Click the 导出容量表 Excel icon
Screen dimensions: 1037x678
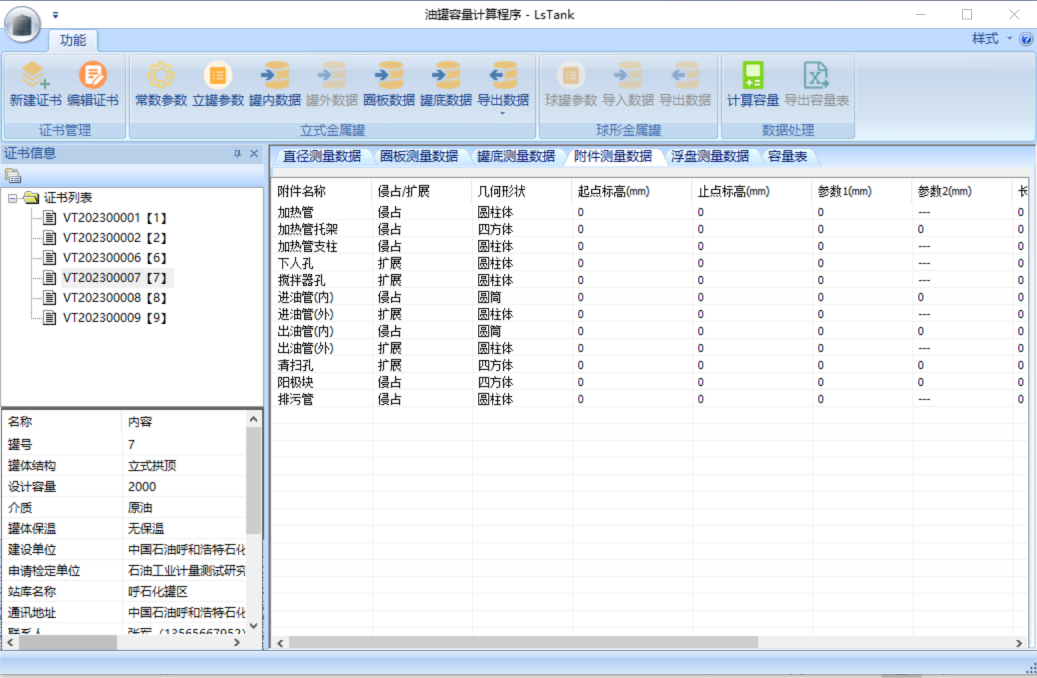point(816,75)
